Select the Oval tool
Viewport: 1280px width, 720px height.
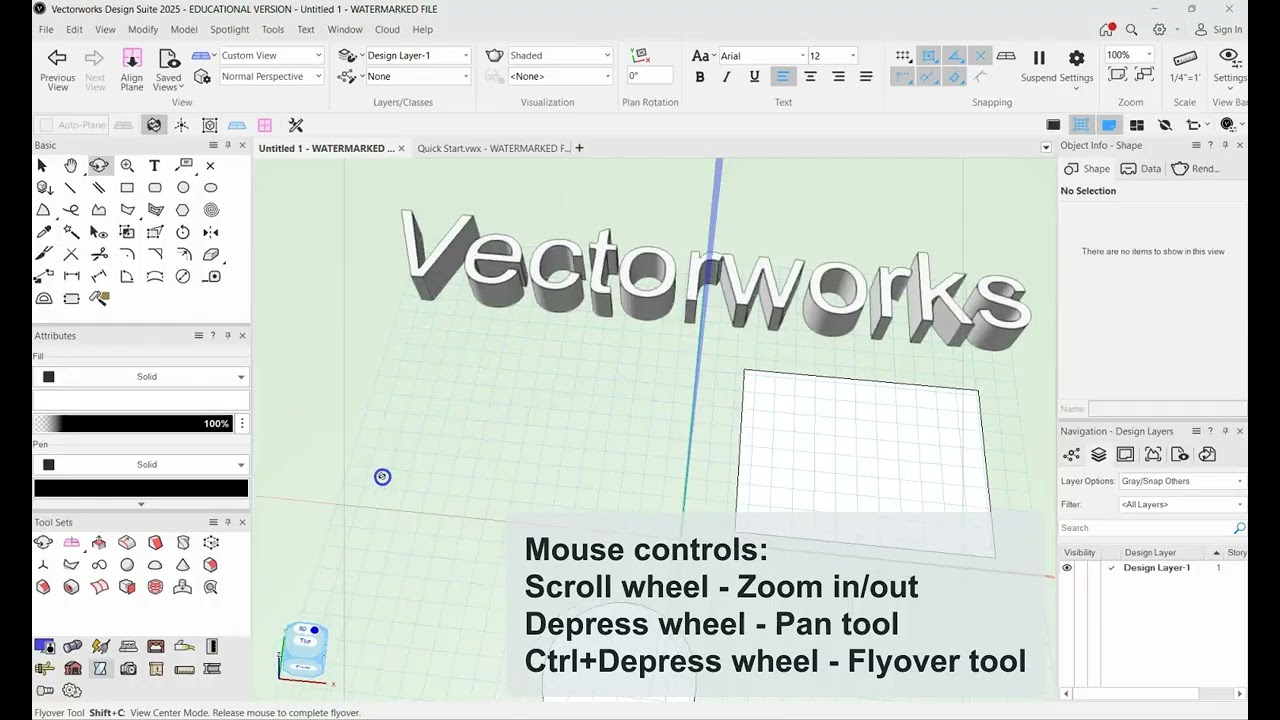[211, 188]
